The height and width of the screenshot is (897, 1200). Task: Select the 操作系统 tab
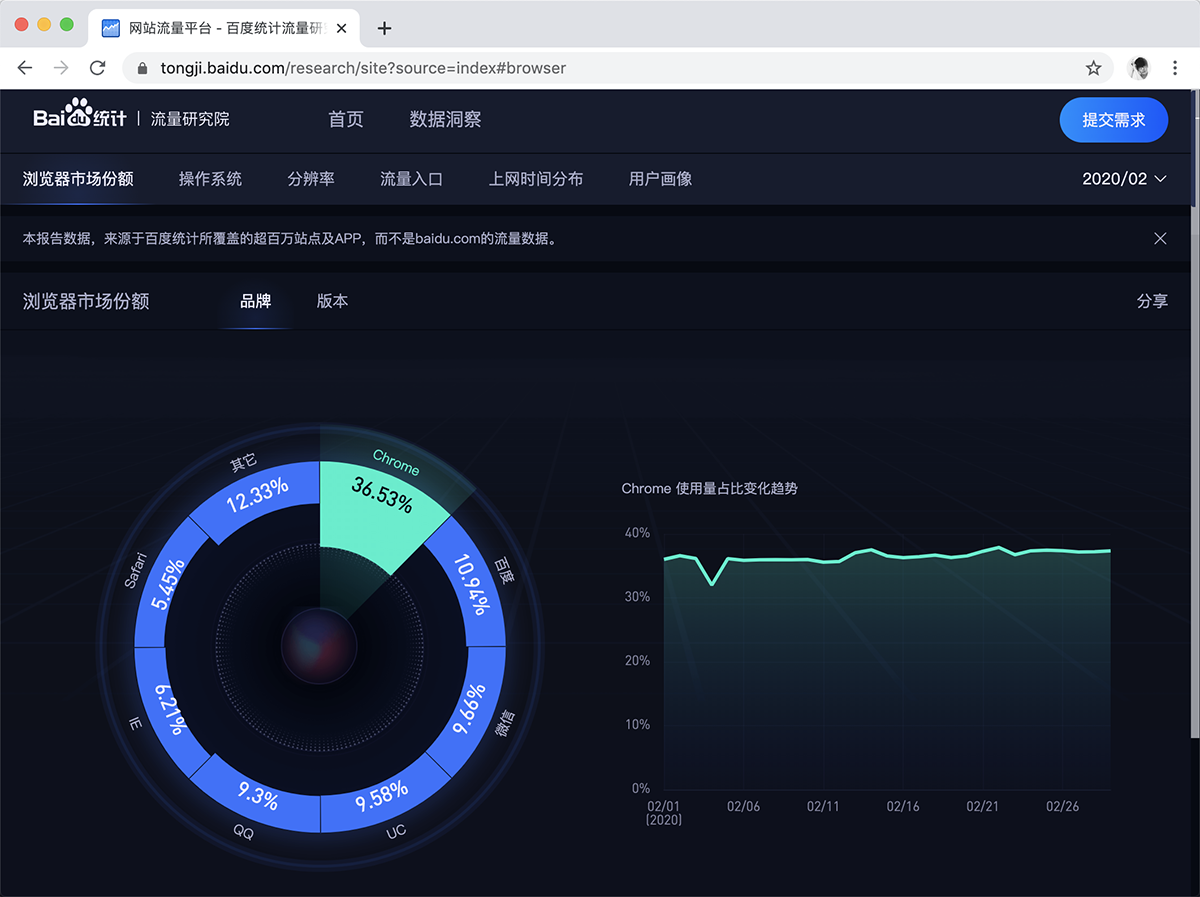tap(210, 179)
